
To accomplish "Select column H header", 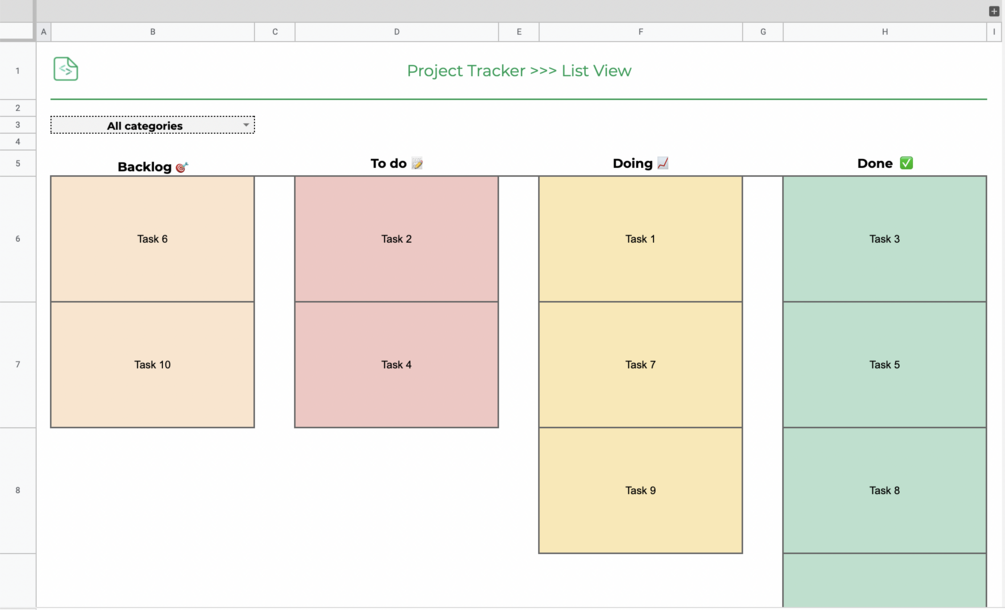I will click(884, 32).
